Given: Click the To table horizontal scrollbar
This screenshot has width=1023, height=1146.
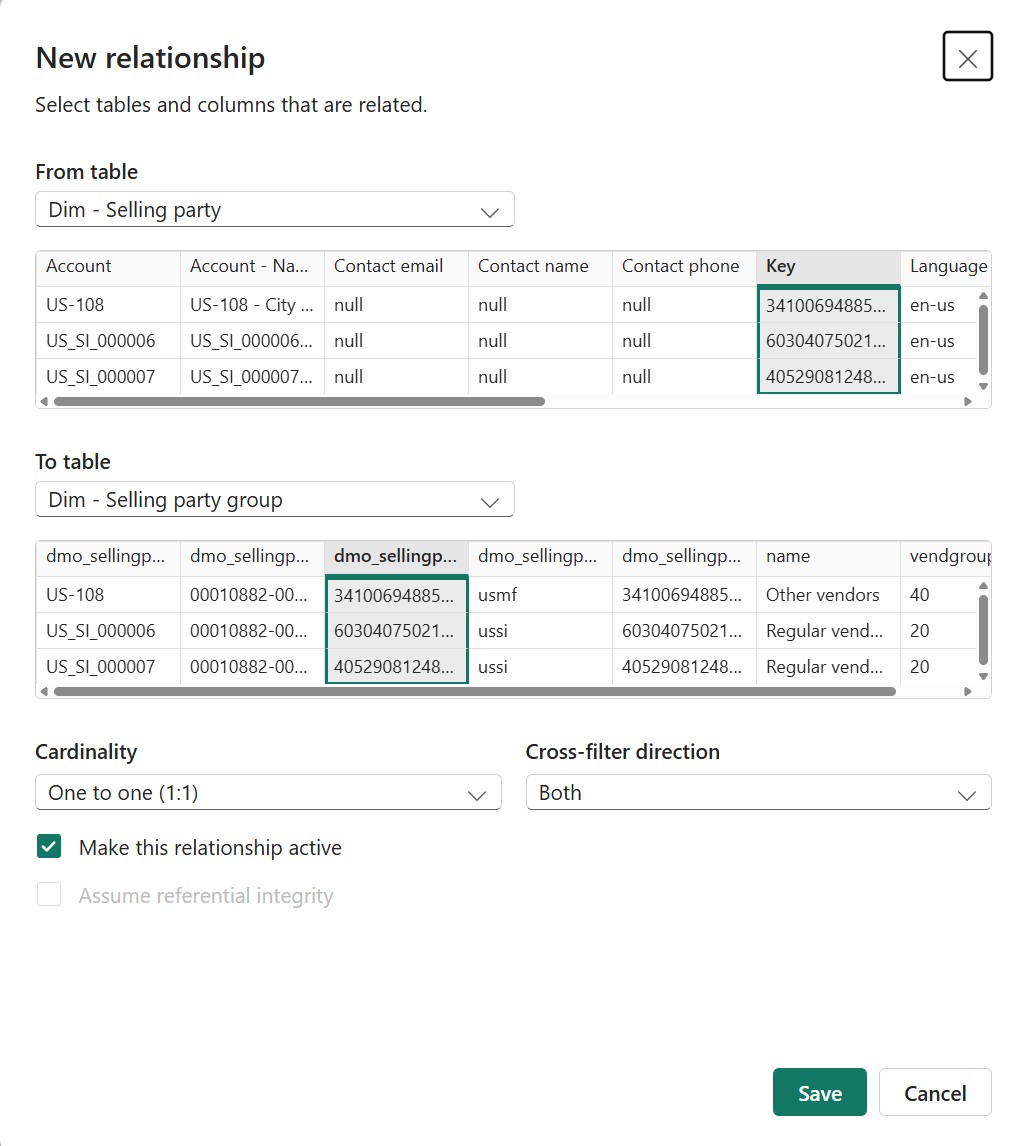Looking at the screenshot, I should 474,691.
